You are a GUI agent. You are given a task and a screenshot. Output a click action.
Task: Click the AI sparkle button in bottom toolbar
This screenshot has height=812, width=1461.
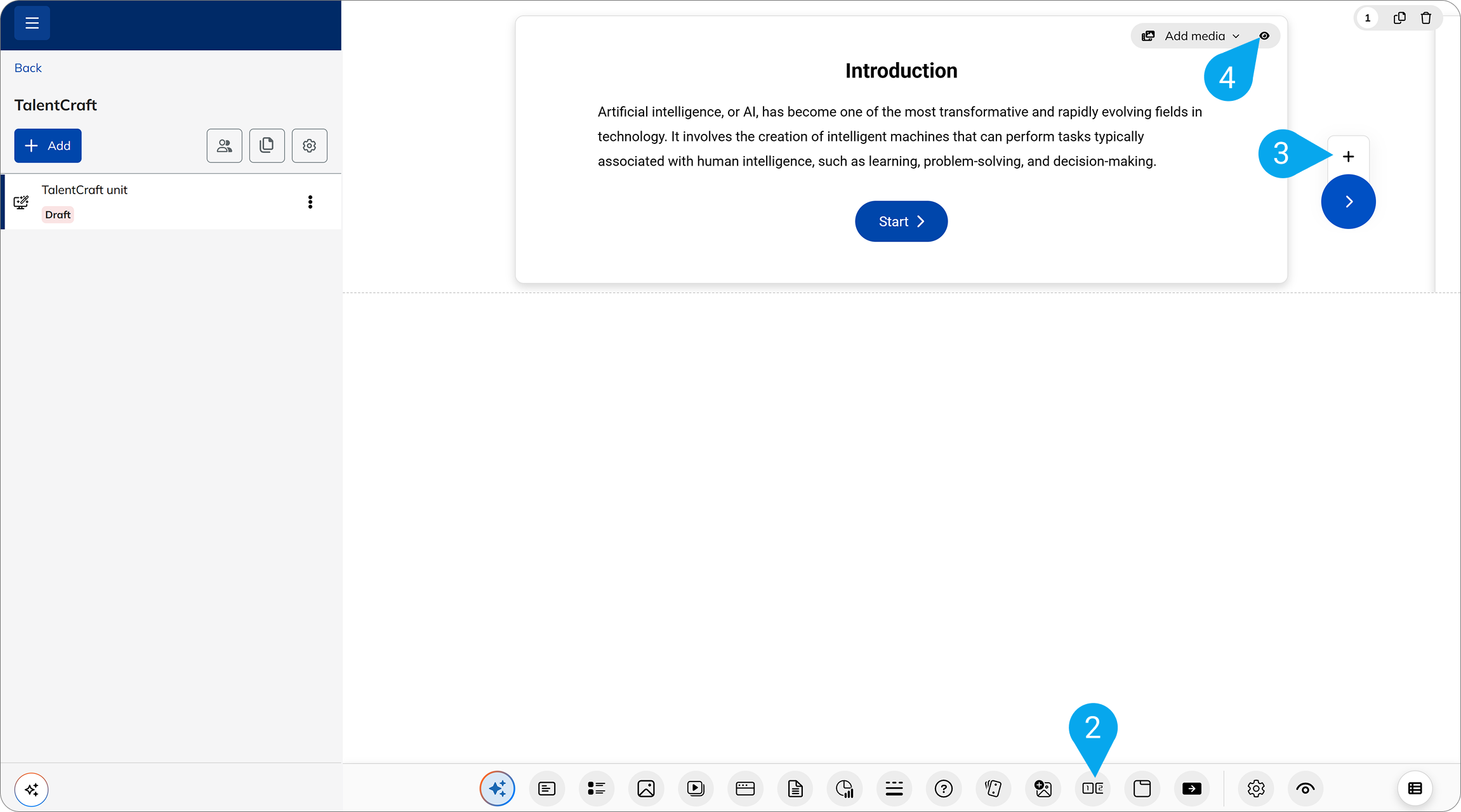coord(497,789)
